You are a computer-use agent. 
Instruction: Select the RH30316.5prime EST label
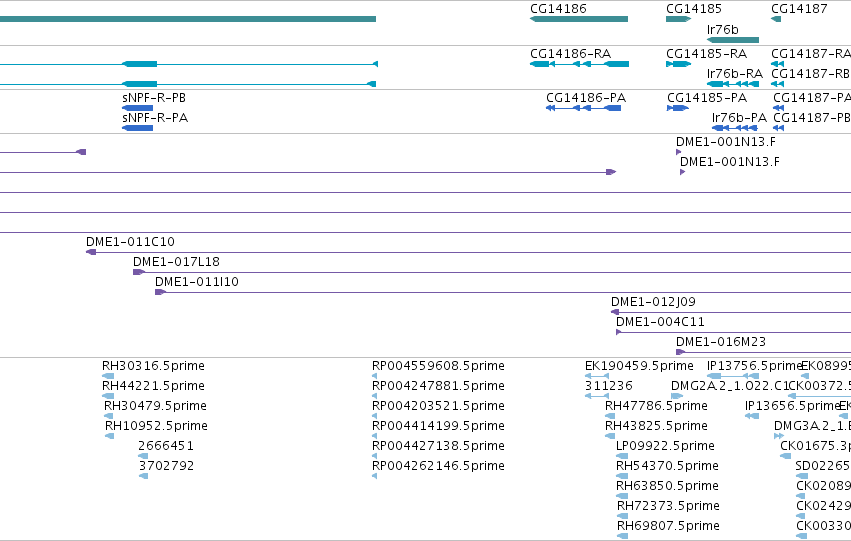[x=154, y=366]
